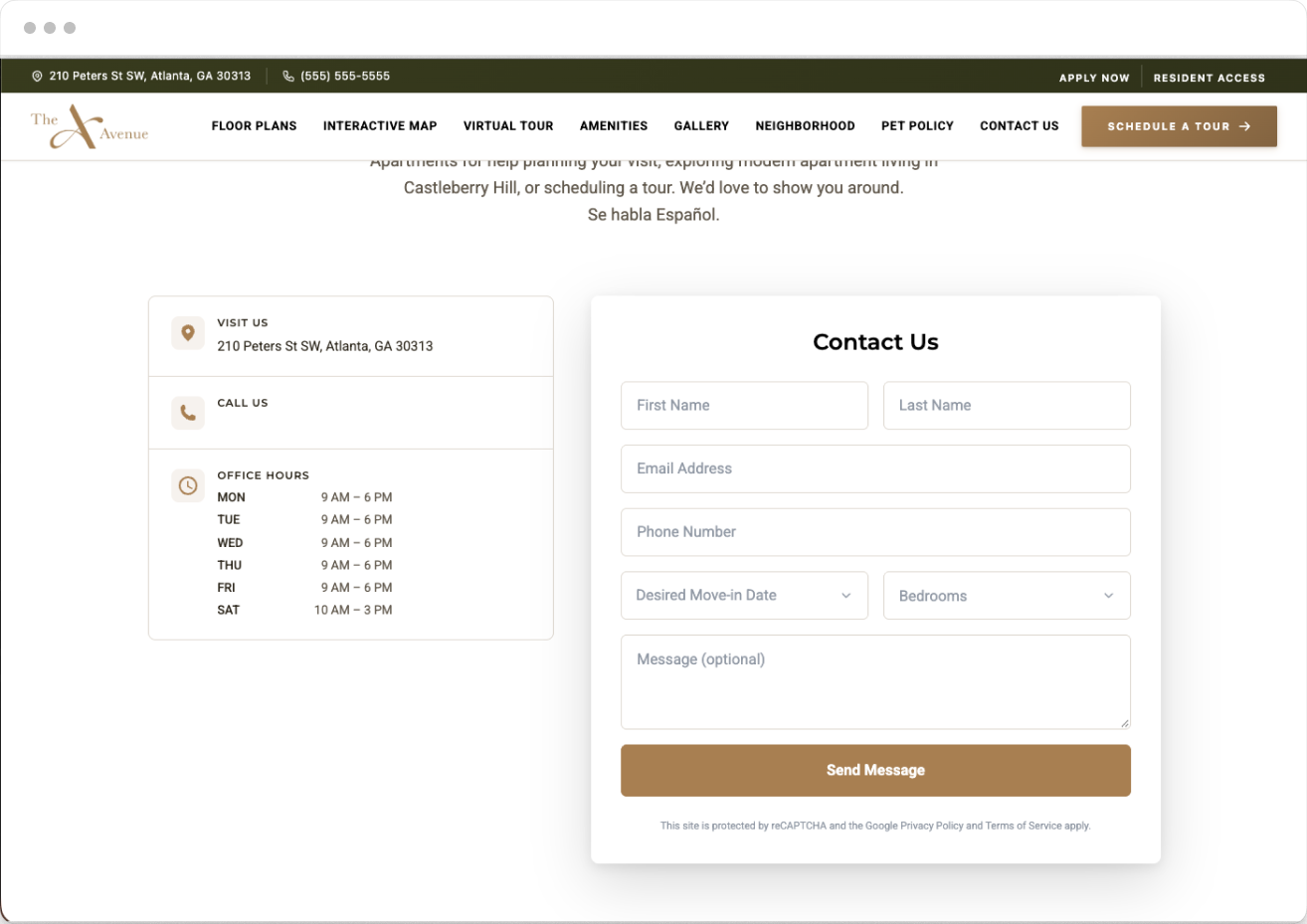The width and height of the screenshot is (1307, 924).
Task: Click the "OFFICE HOURS" label
Action: 264,475
